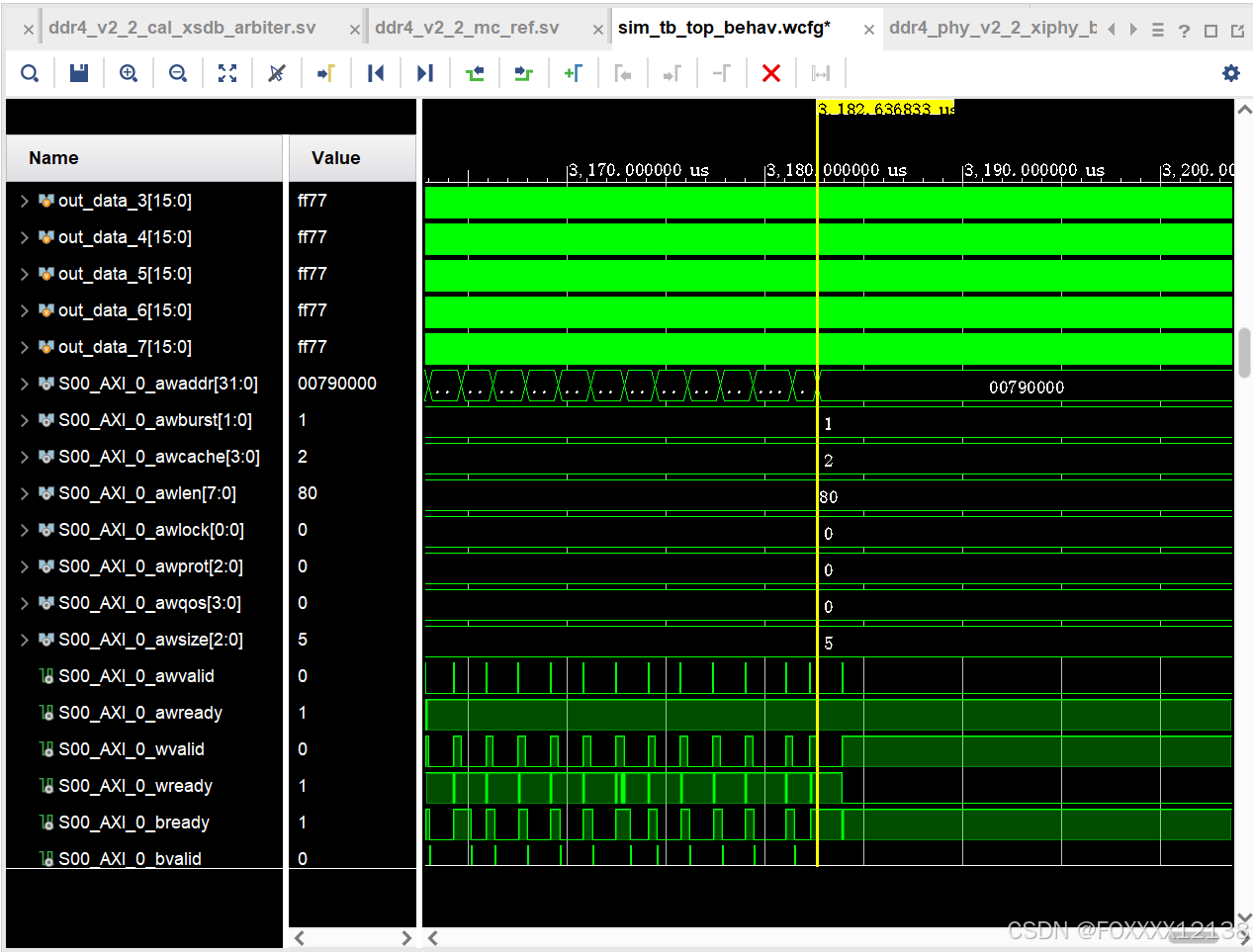Expand the out_data_3[15:0] bus
This screenshot has height=952, width=1253.
pos(24,201)
